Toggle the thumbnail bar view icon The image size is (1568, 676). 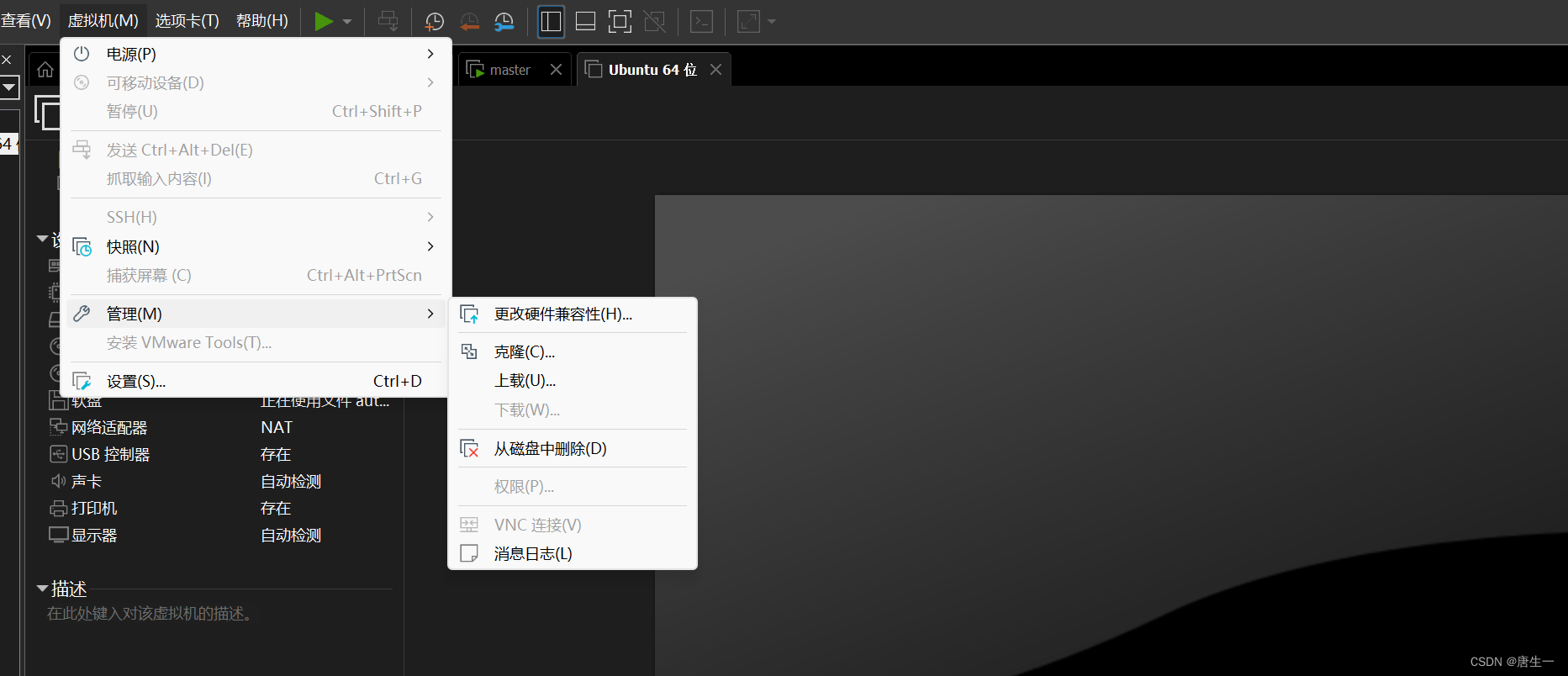[585, 21]
